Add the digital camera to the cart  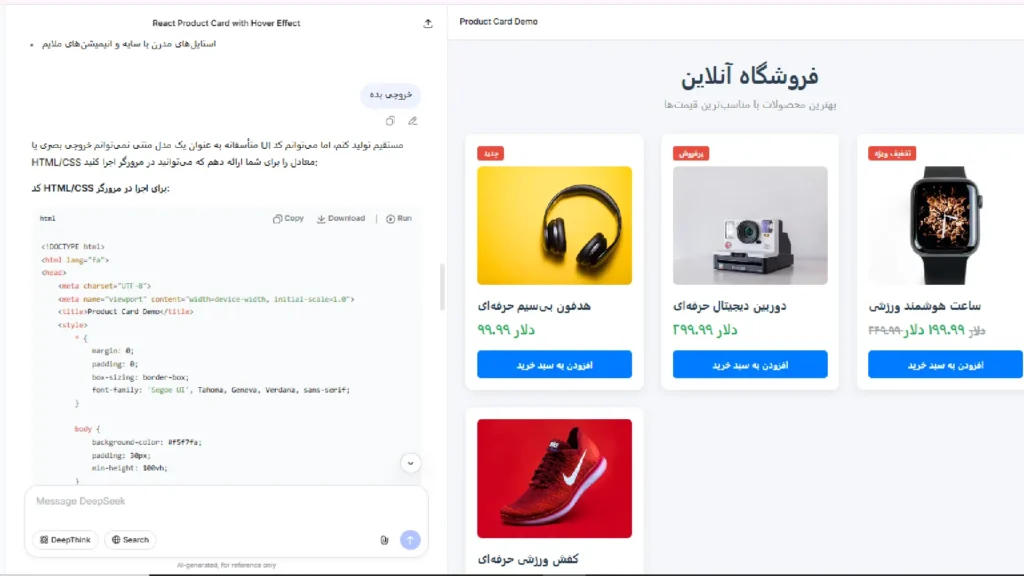pos(750,364)
